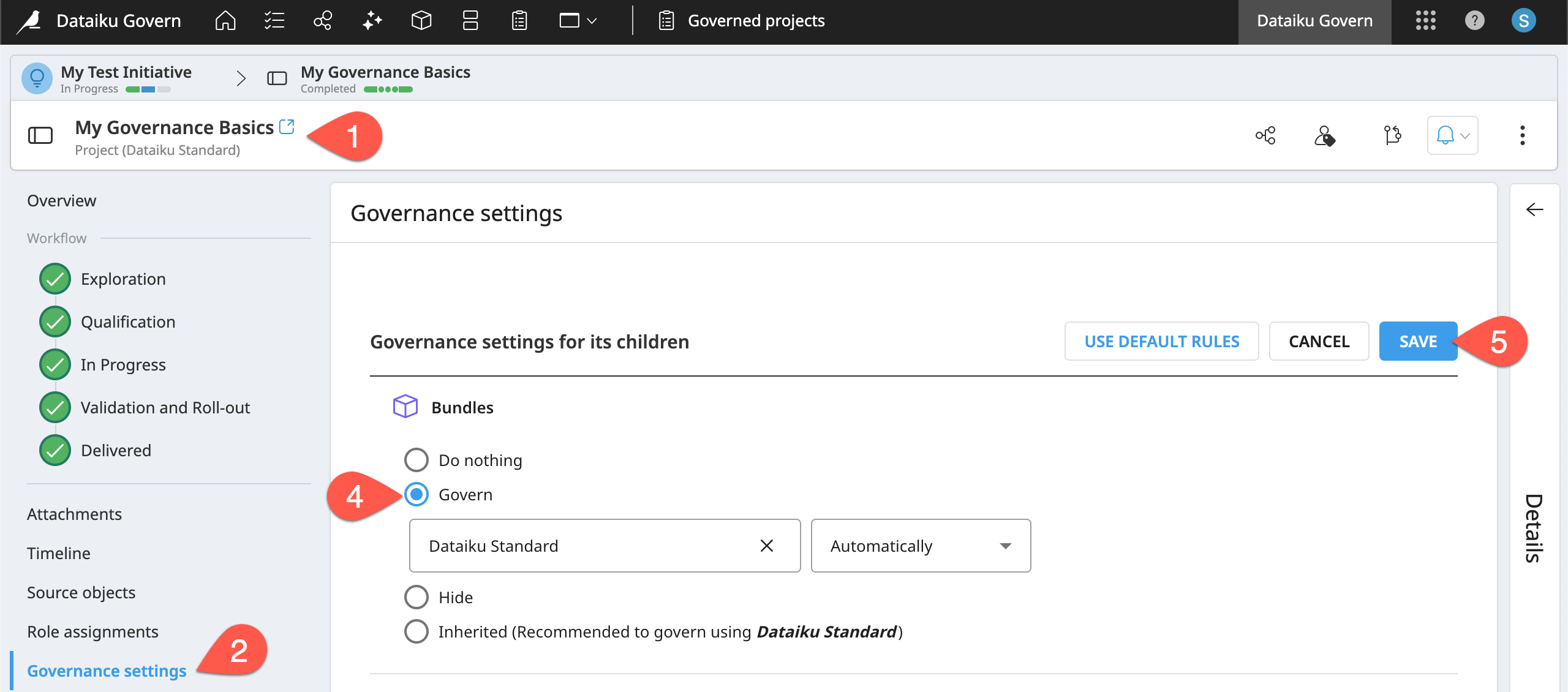This screenshot has width=1568, height=692.
Task: Expand the workspace chevron in the top bar
Action: point(591,20)
